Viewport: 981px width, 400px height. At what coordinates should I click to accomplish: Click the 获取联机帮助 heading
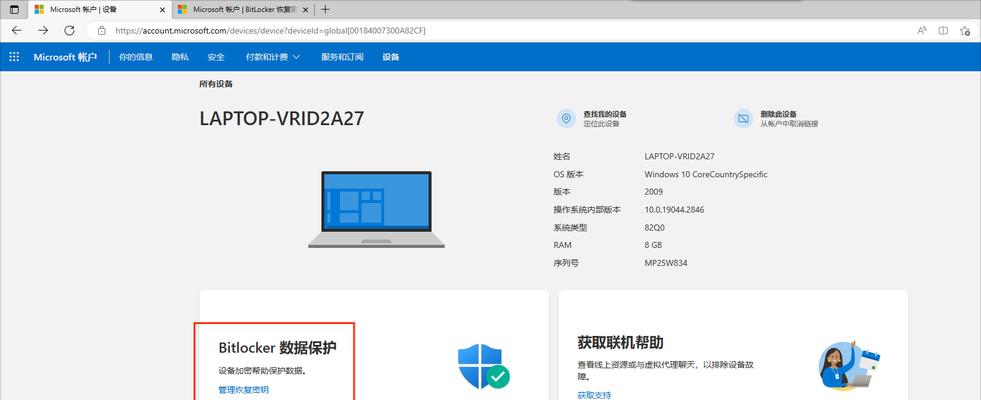tap(620, 342)
